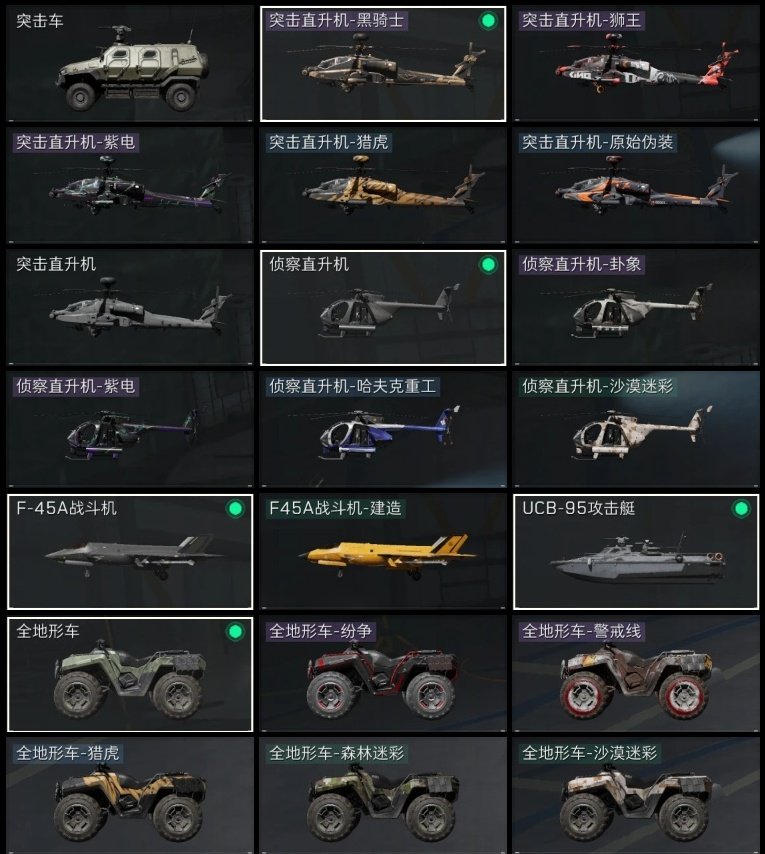Select the 突击直升机-猎虎 tiger camo skin

click(x=383, y=186)
